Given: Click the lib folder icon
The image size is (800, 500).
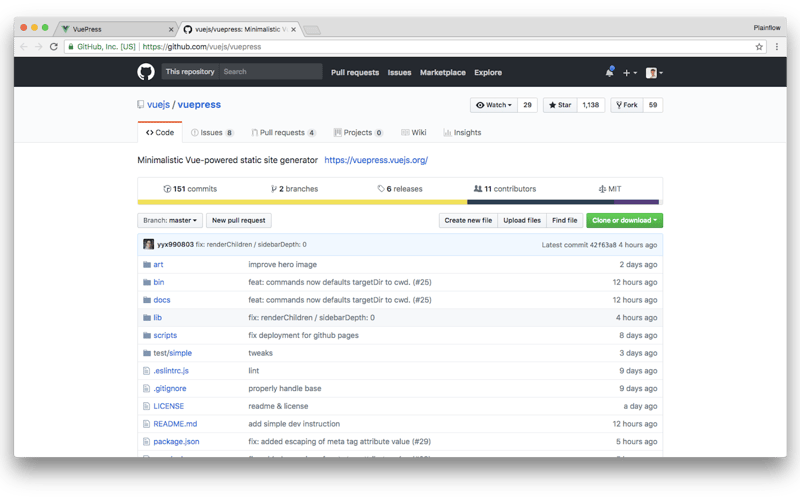Looking at the screenshot, I should pos(147,317).
